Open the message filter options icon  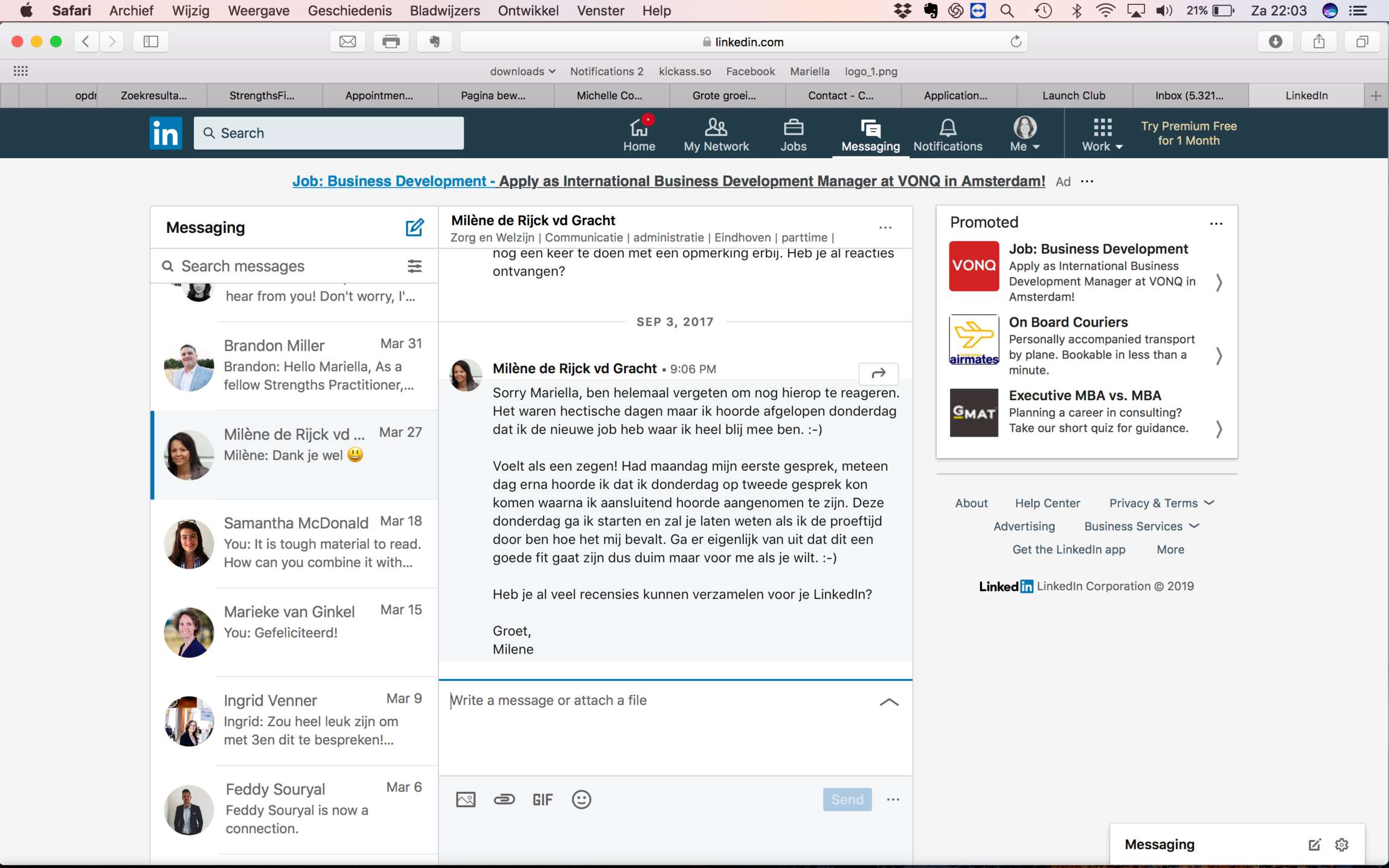click(414, 266)
